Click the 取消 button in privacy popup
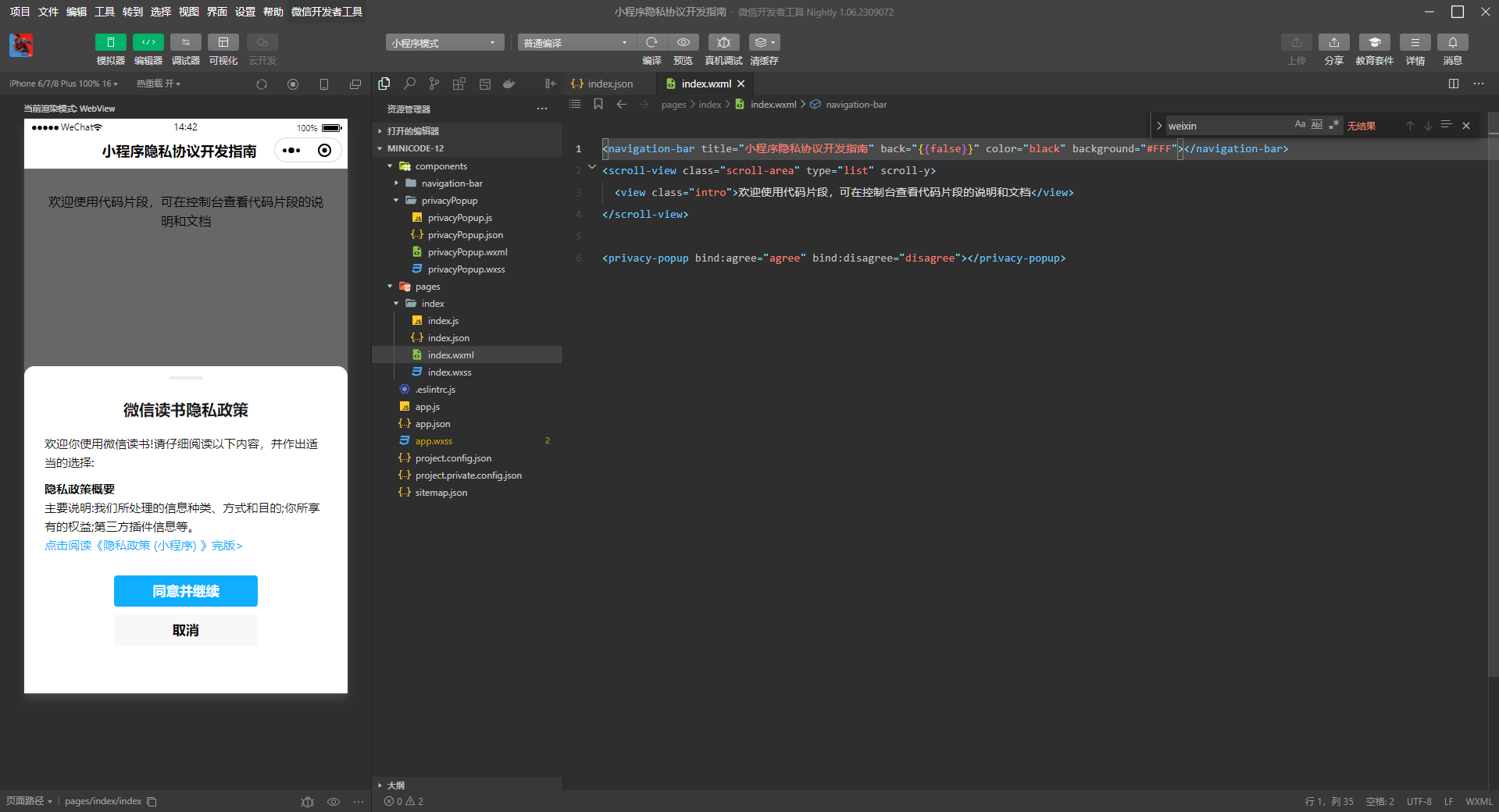Viewport: 1499px width, 812px height. coord(186,630)
